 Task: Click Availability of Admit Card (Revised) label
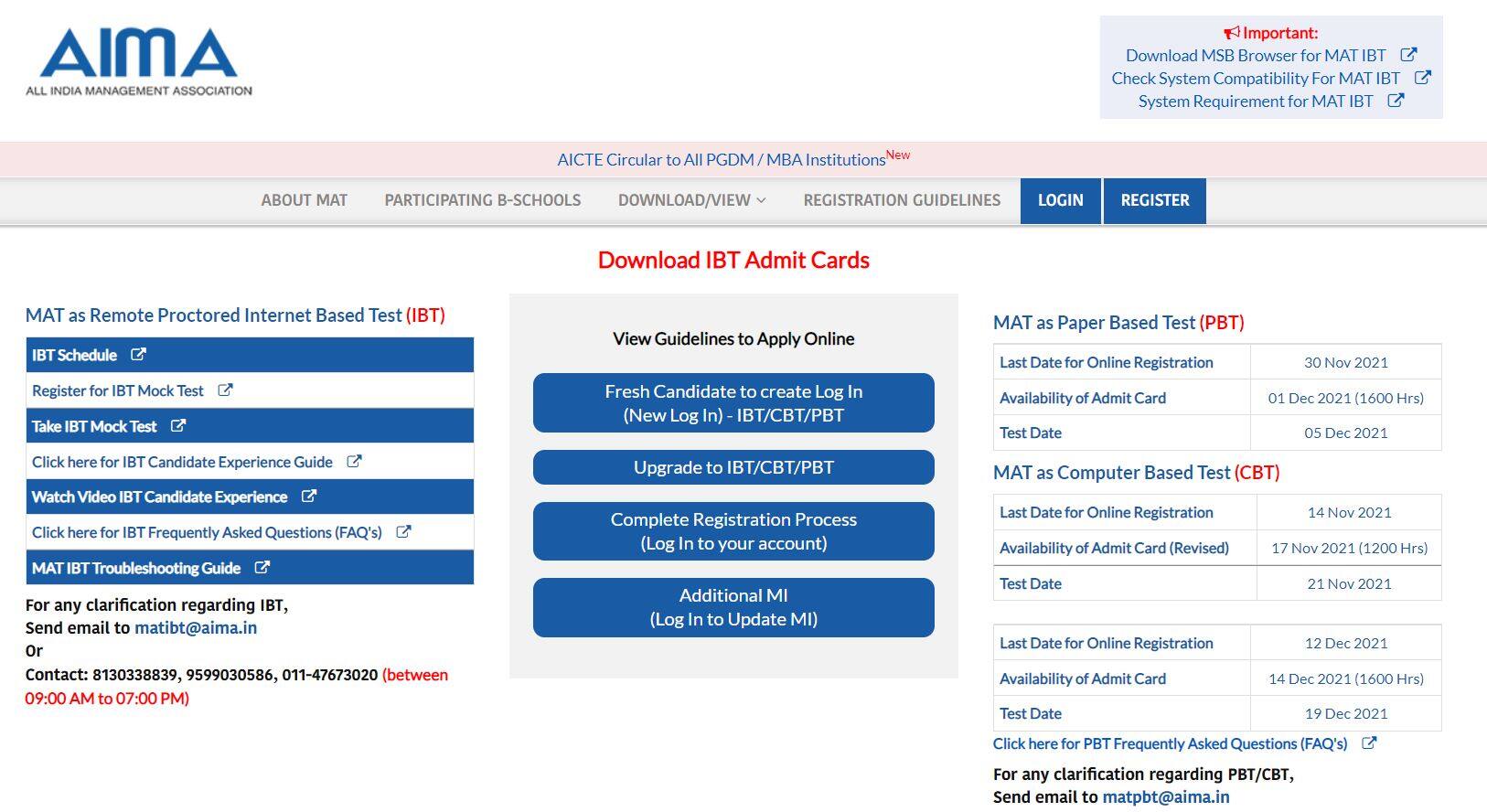click(1114, 548)
